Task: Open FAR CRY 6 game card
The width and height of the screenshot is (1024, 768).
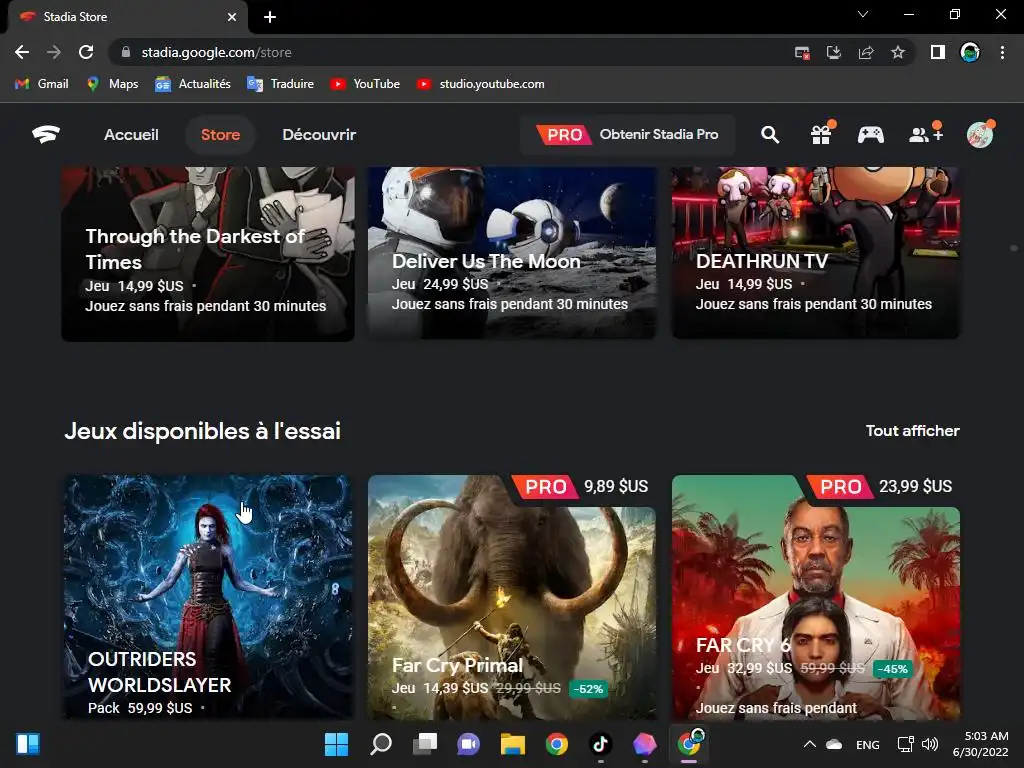Action: pyautogui.click(x=816, y=597)
